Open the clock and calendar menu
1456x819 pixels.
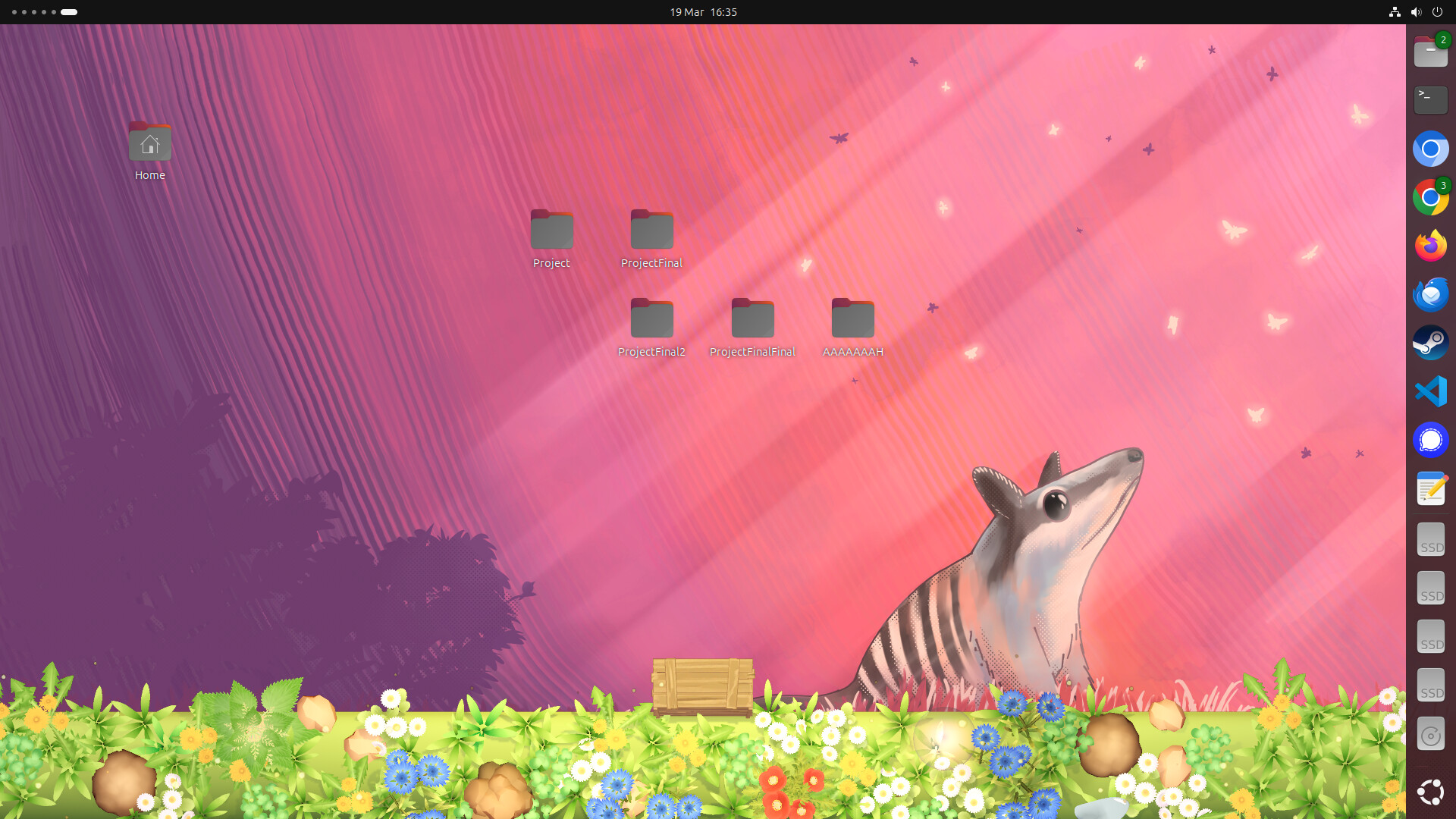[703, 12]
